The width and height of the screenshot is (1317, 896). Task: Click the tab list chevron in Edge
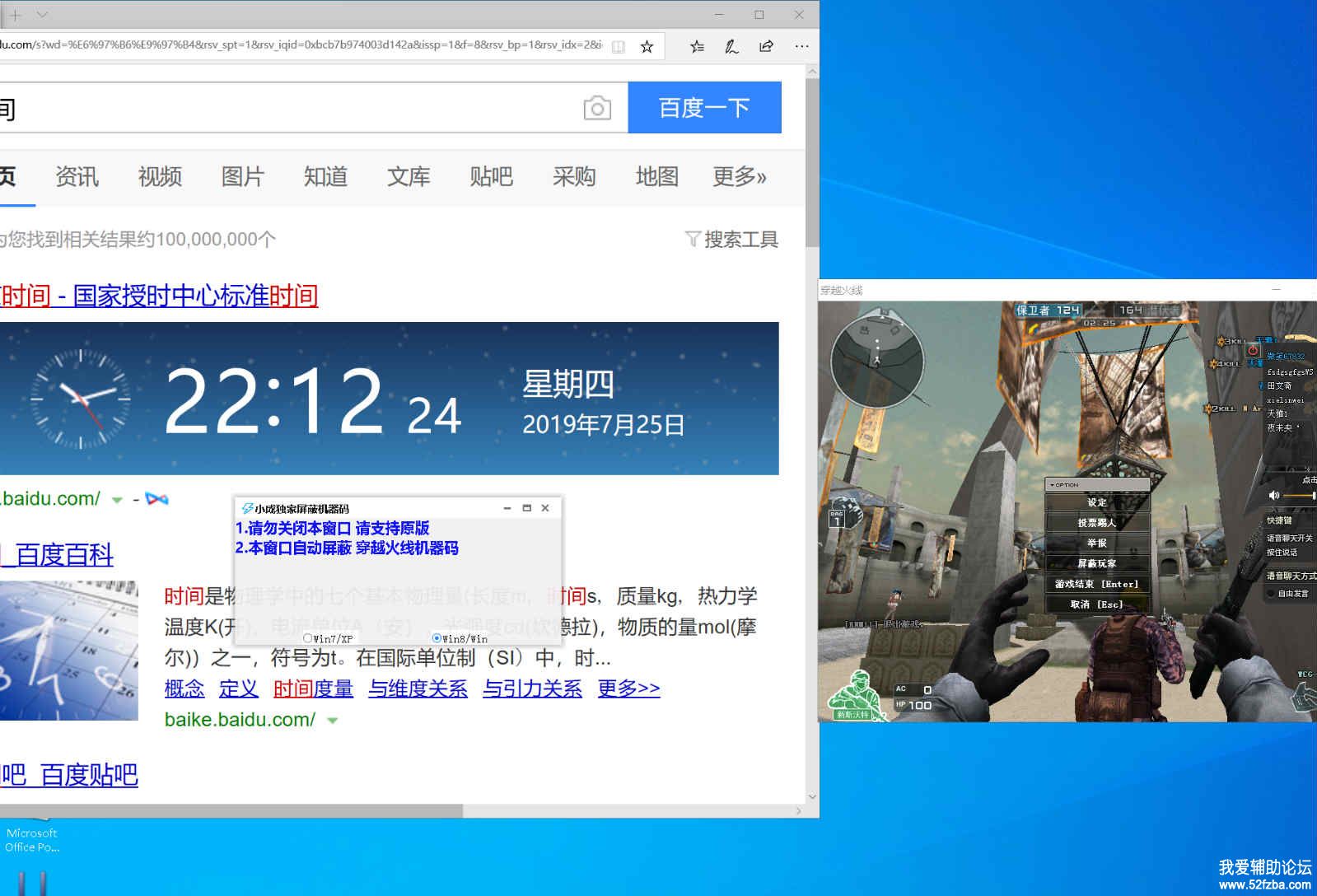tap(43, 15)
